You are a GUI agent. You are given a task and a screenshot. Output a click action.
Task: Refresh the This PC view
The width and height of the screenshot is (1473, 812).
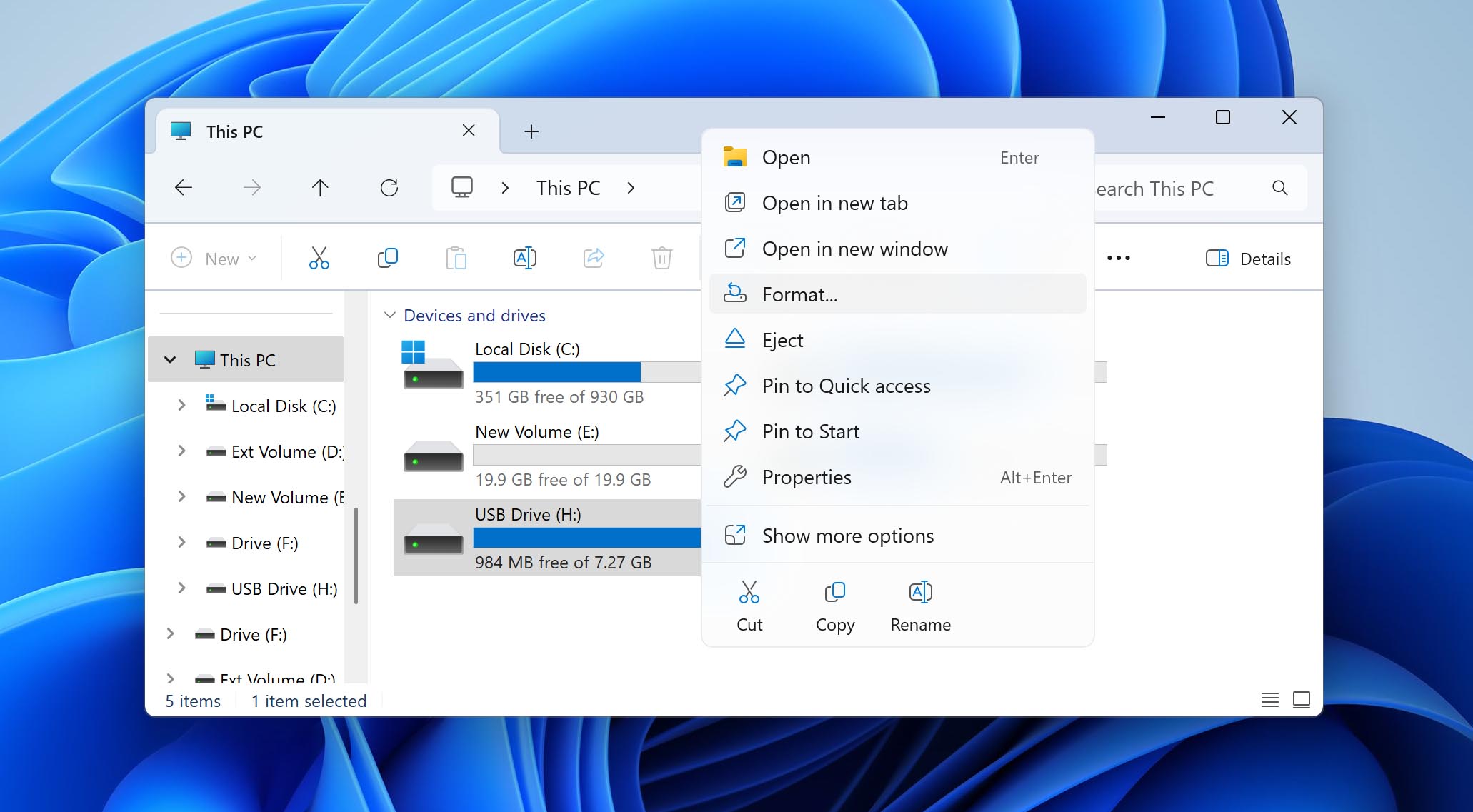pos(389,188)
